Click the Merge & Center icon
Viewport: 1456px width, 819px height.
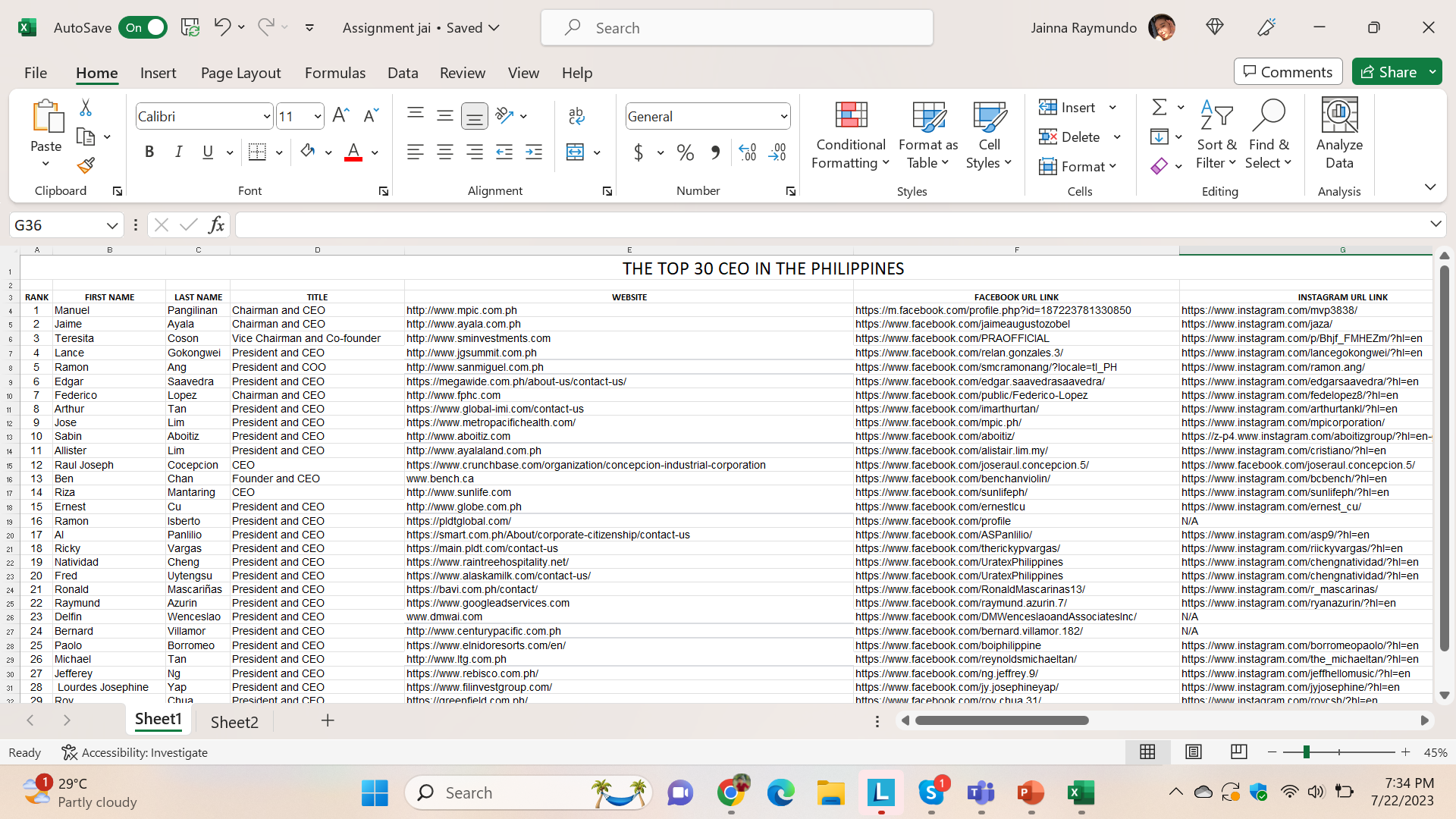pos(576,152)
